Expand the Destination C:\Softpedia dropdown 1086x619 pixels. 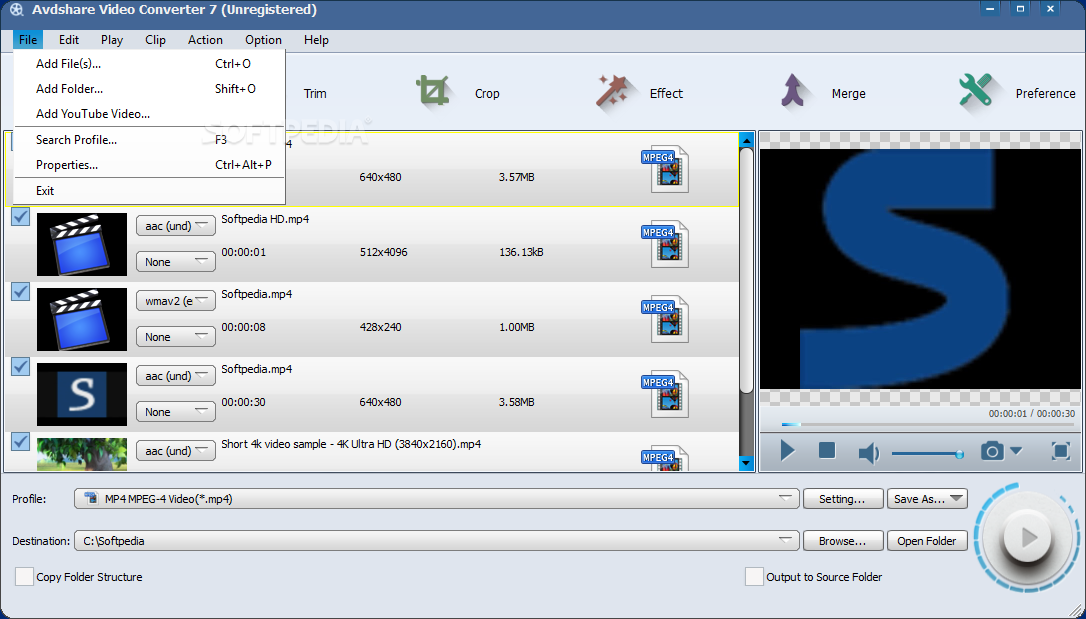point(436,541)
